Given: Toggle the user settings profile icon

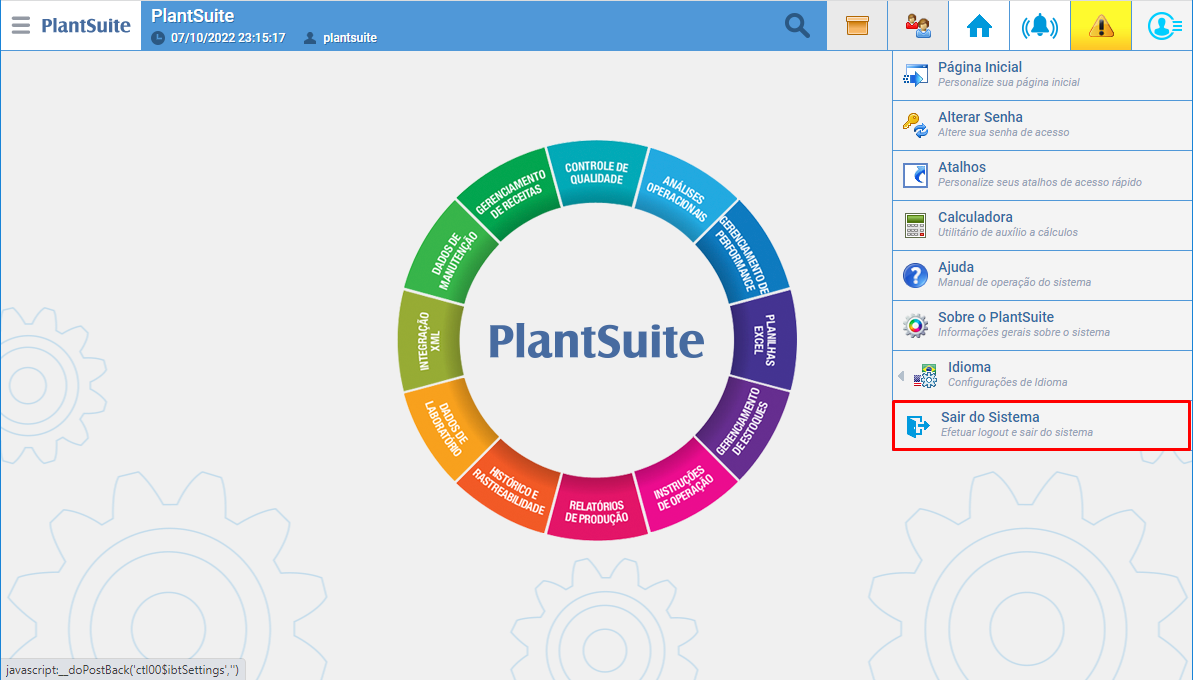Looking at the screenshot, I should tap(1163, 26).
